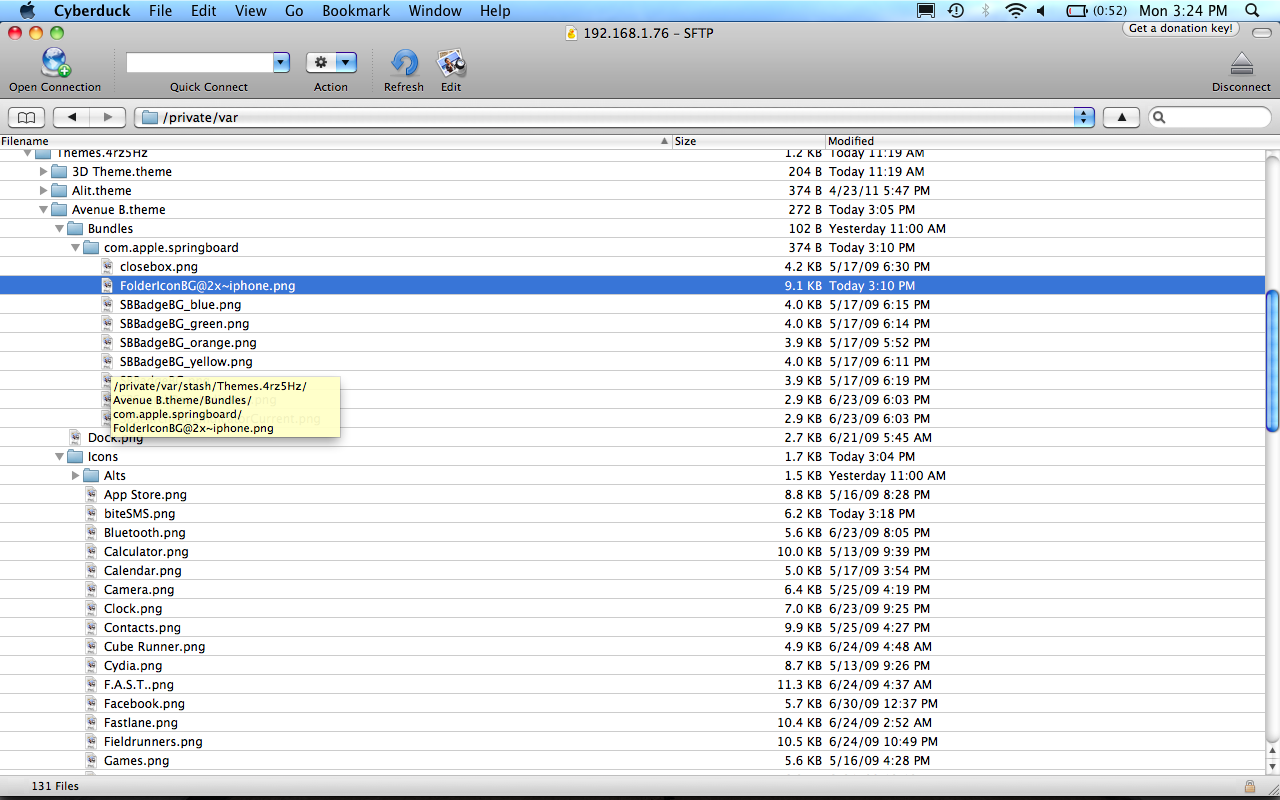This screenshot has width=1280, height=800.
Task: Select the Cube Runner.png row
Action: tap(632, 646)
